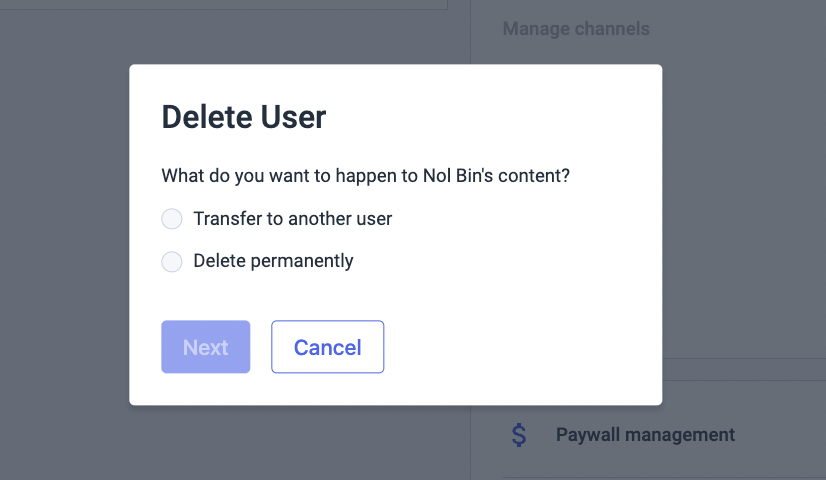
Task: Open the Manage channels entry
Action: [576, 28]
